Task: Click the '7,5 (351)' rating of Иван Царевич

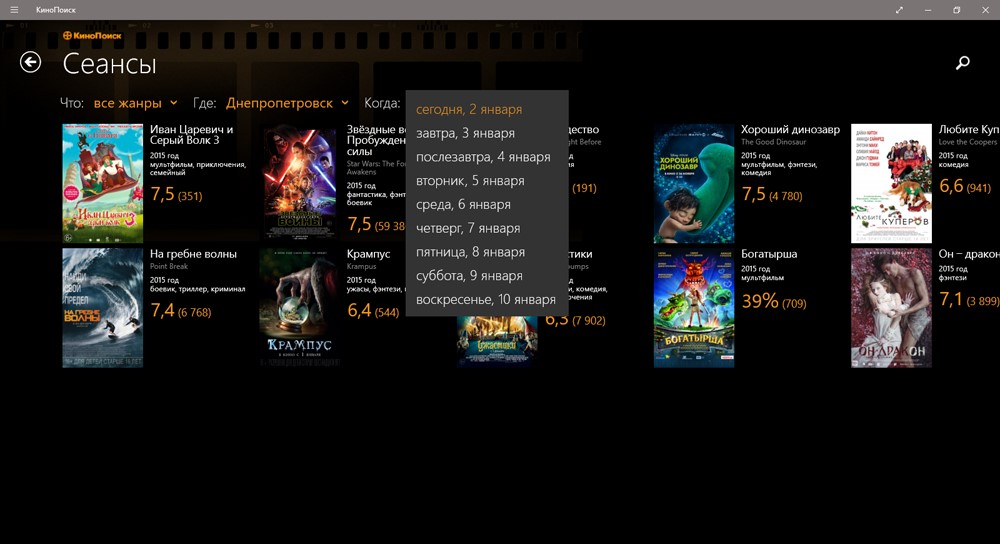Action: pyautogui.click(x=176, y=194)
